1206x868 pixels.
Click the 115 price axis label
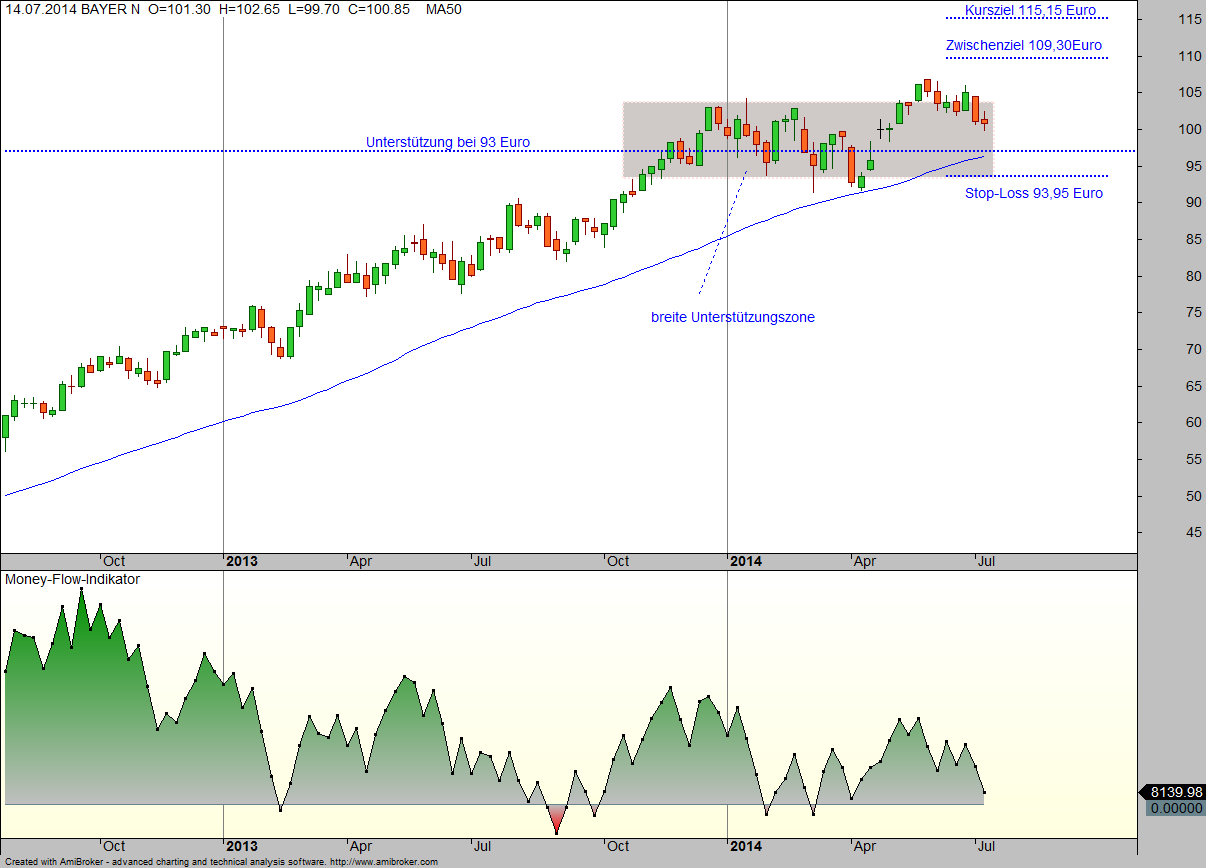tap(1189, 19)
